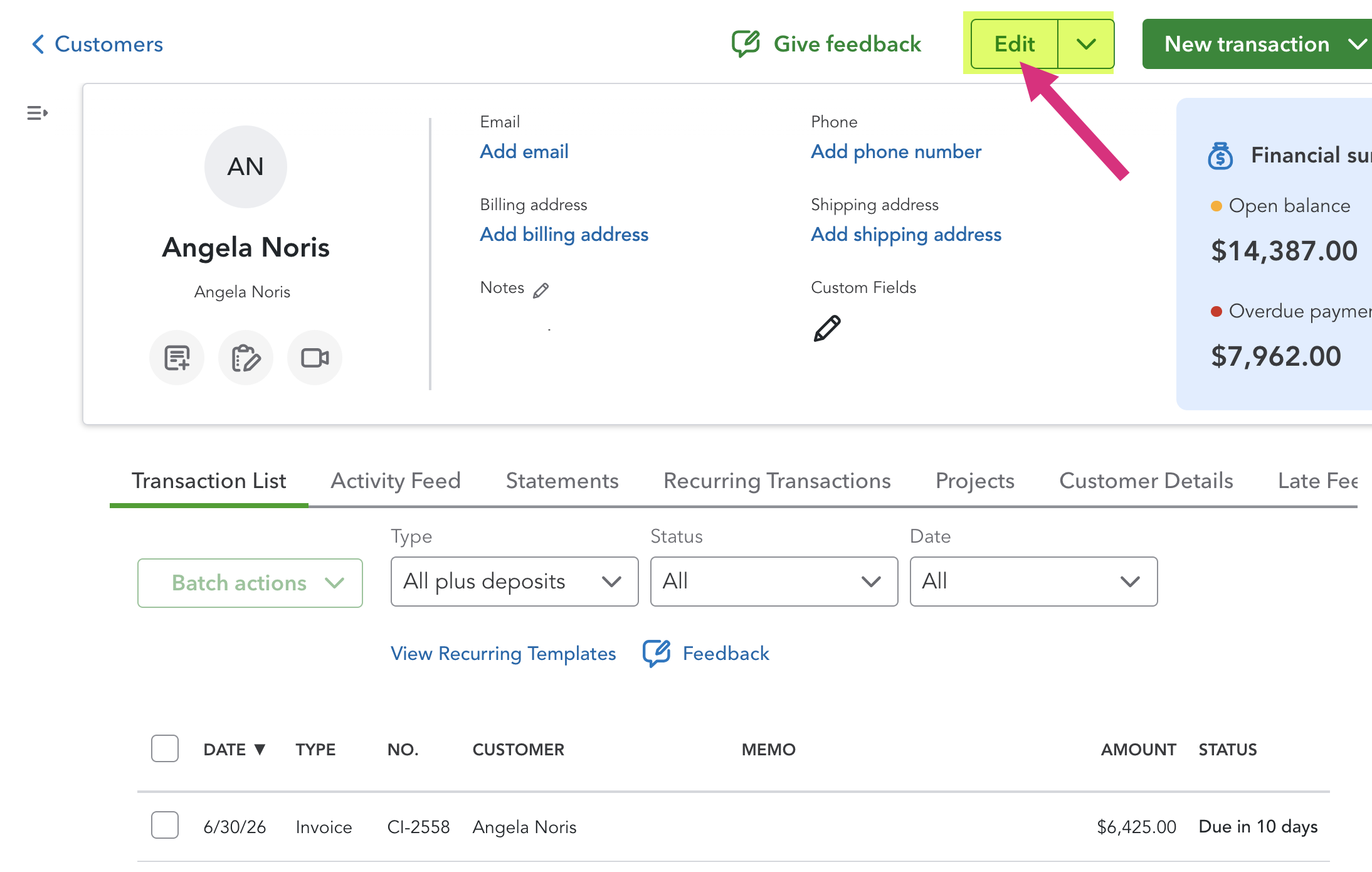Screen dimensions: 1372x872
Task: Open the Status filter dropdown
Action: coord(774,582)
